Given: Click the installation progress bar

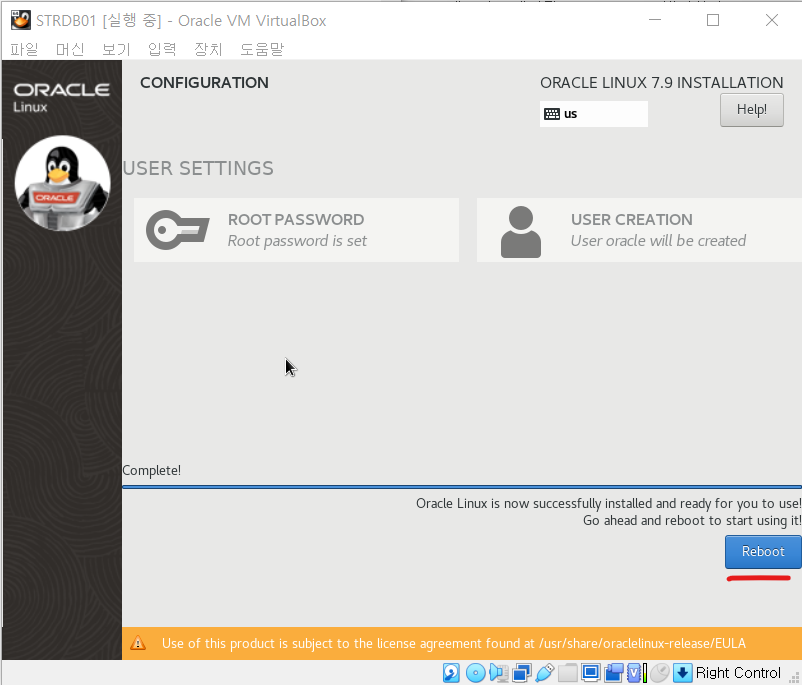Looking at the screenshot, I should tap(462, 487).
